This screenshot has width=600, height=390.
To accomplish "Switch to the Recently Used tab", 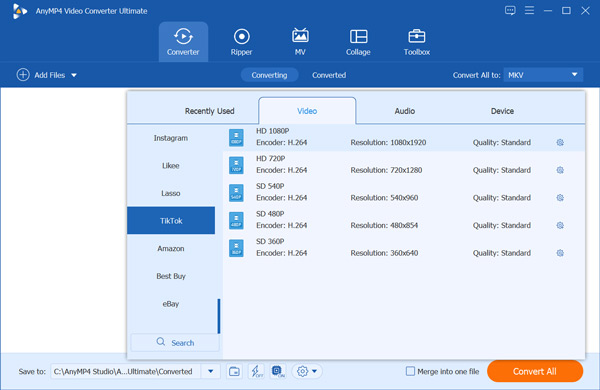I will [209, 111].
